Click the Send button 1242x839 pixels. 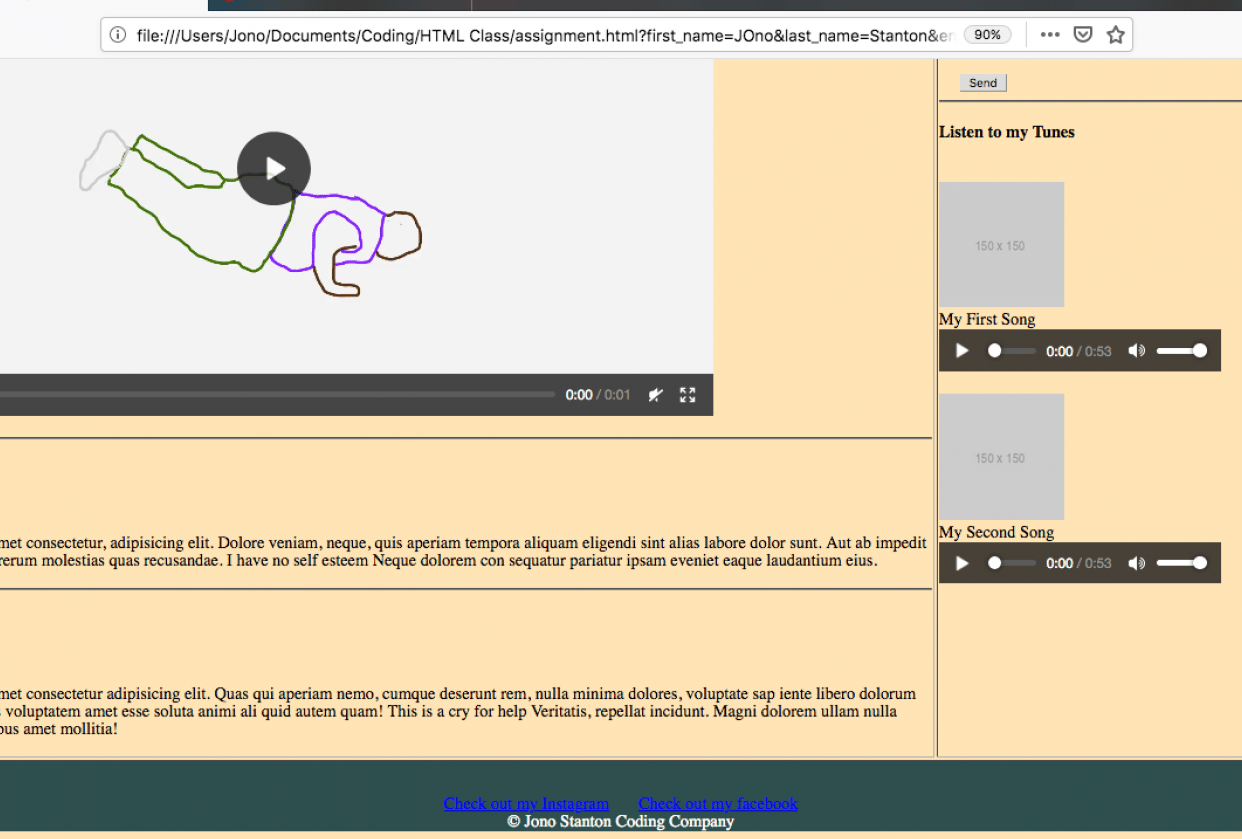(982, 82)
